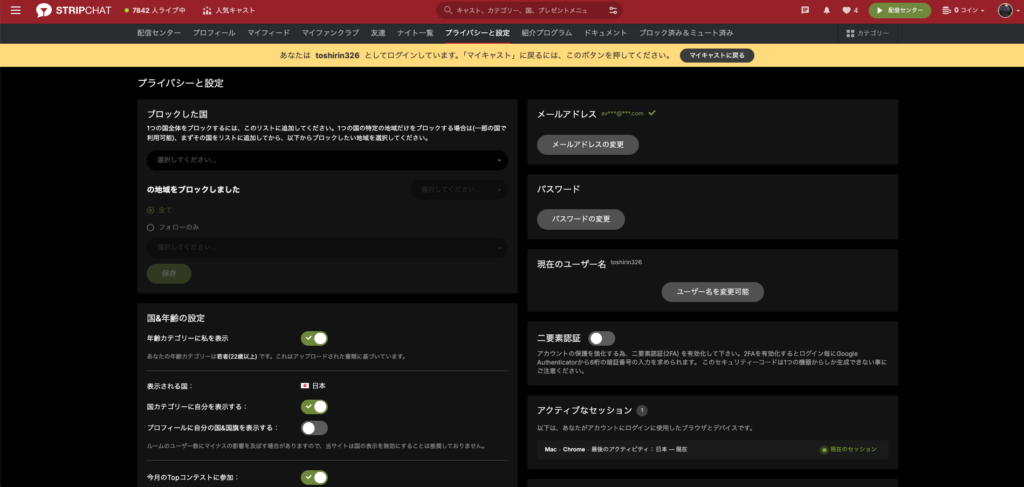1024x487 pixels.
Task: Click the 人気キャスト trophy icon
Action: coord(206,10)
